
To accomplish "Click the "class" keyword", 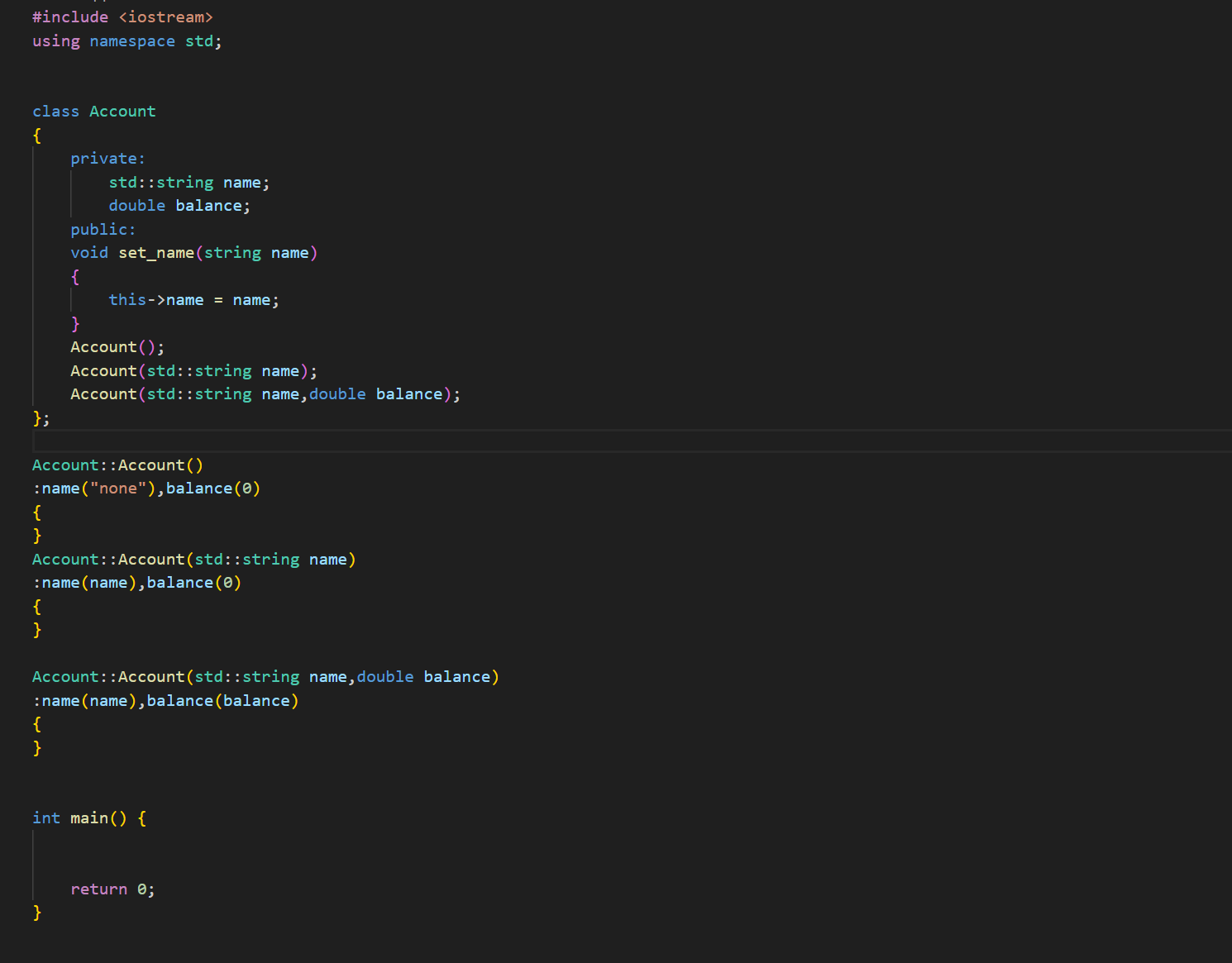I will pyautogui.click(x=56, y=112).
